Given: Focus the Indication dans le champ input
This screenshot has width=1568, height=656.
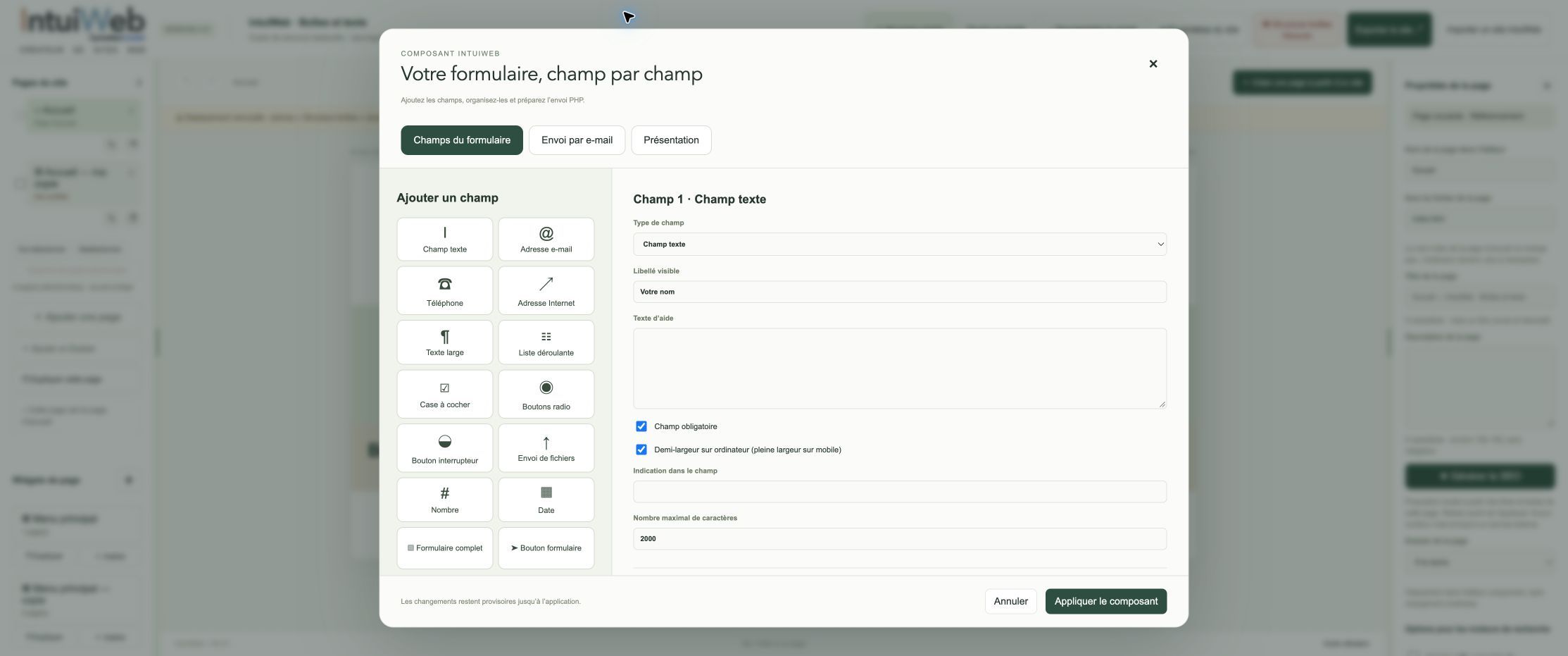Looking at the screenshot, I should [899, 492].
